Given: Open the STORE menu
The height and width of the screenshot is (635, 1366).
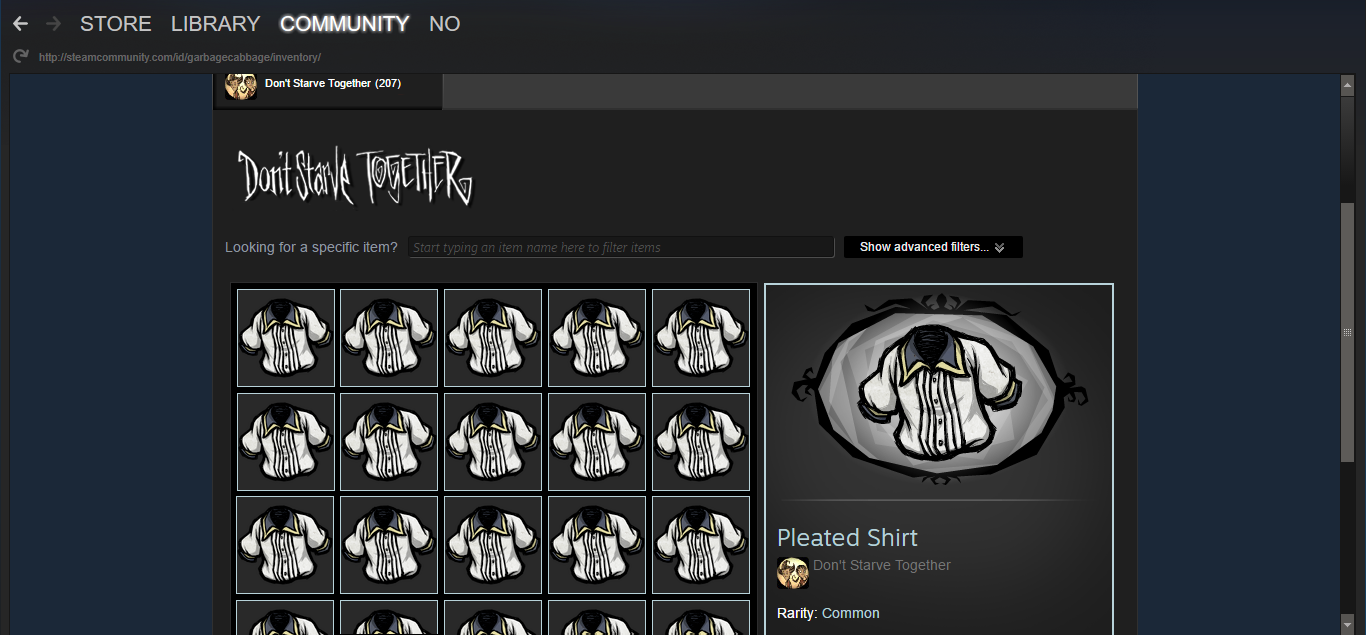Looking at the screenshot, I should coord(116,24).
